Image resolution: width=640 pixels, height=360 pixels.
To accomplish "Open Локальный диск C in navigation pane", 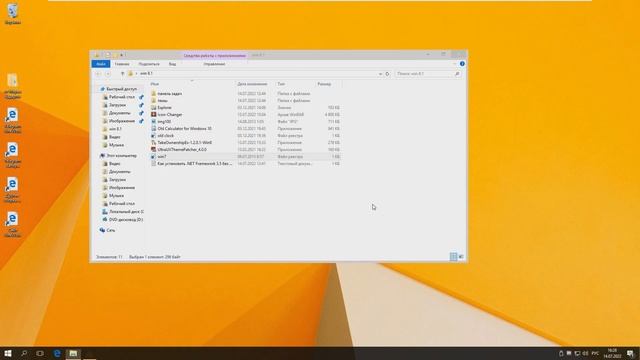I will pos(126,212).
